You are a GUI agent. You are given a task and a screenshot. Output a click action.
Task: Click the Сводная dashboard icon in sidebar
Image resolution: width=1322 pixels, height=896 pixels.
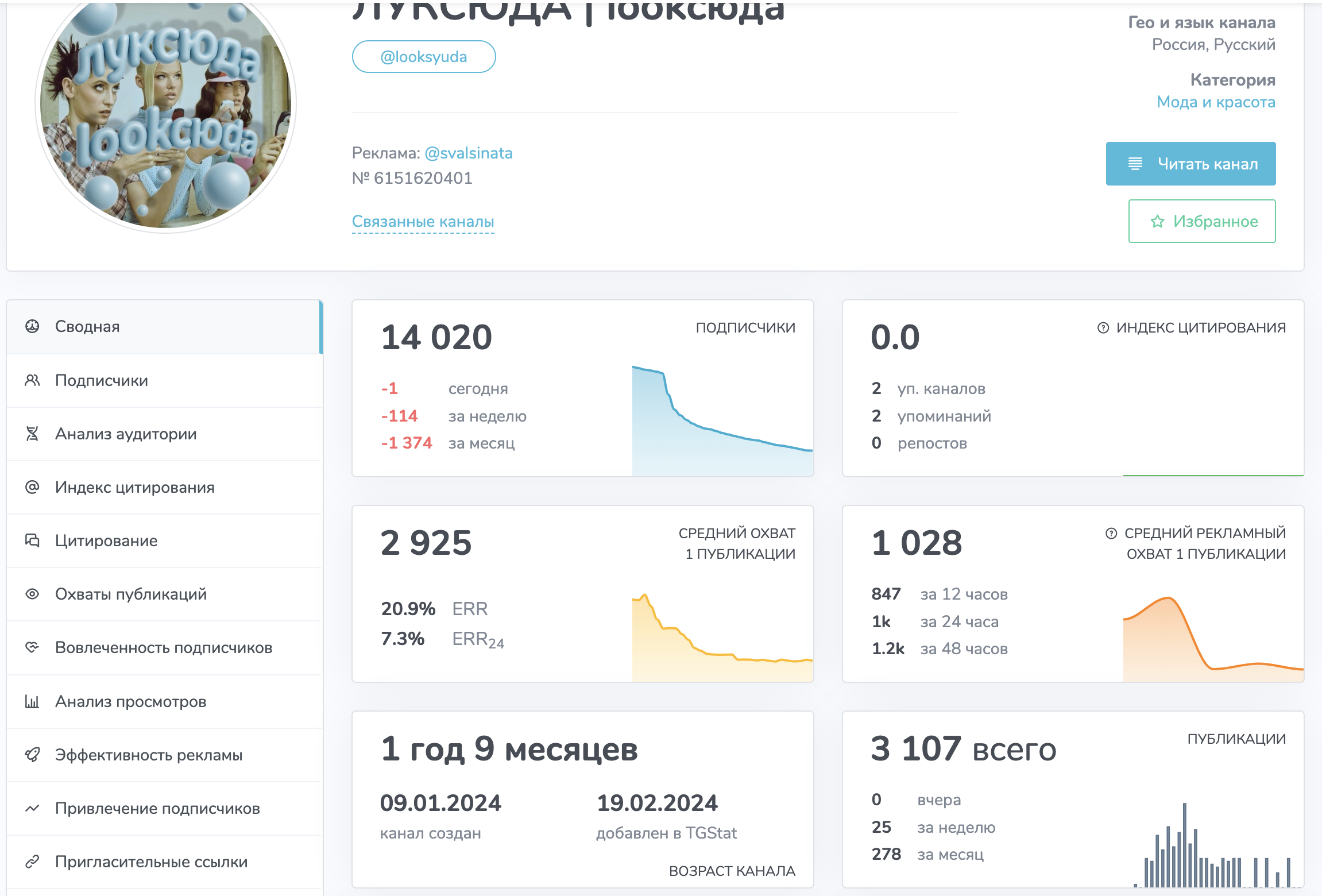tap(32, 326)
